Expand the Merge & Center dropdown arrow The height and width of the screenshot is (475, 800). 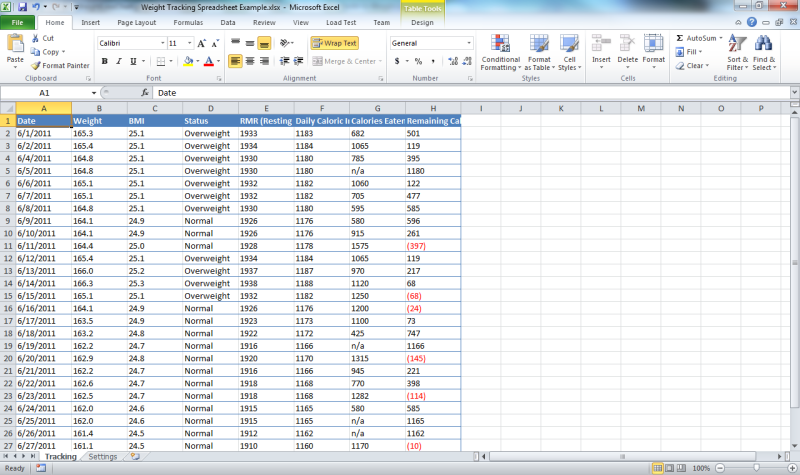[x=380, y=61]
